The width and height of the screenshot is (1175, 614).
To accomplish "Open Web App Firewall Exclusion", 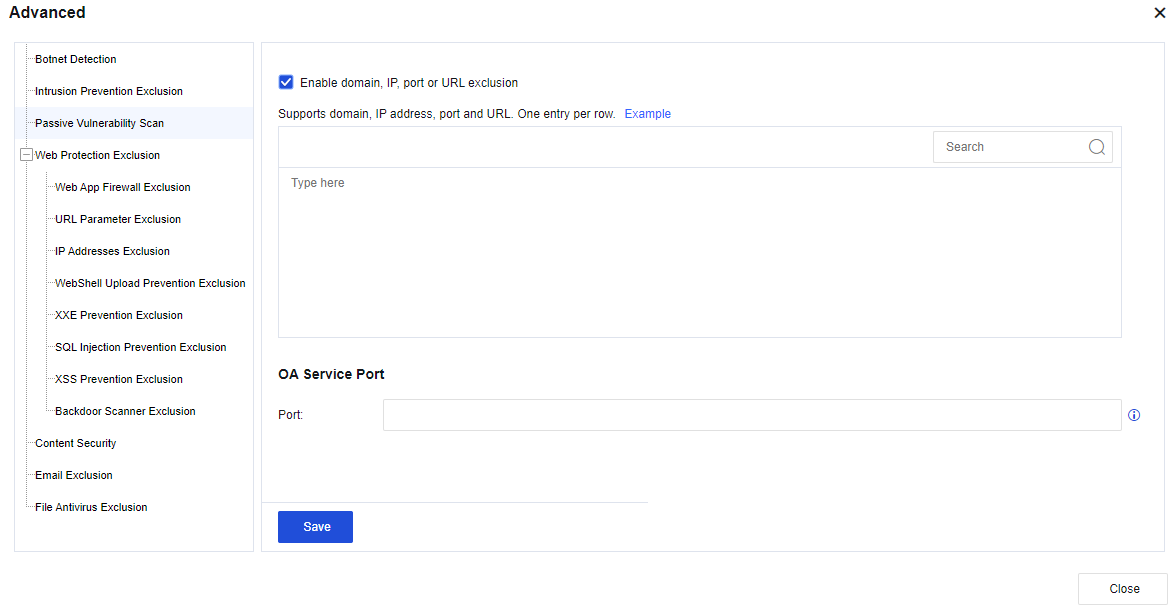I will pos(122,187).
